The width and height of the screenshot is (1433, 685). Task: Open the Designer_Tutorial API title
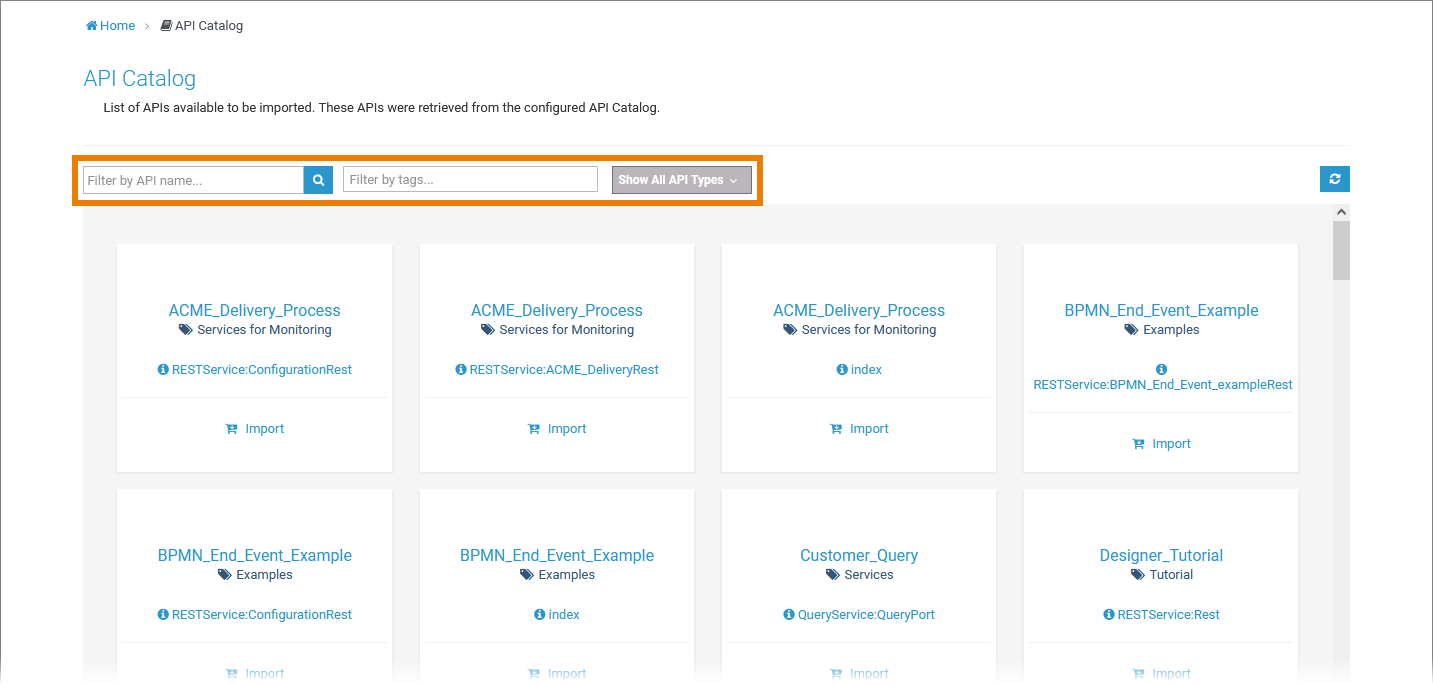coord(1161,555)
